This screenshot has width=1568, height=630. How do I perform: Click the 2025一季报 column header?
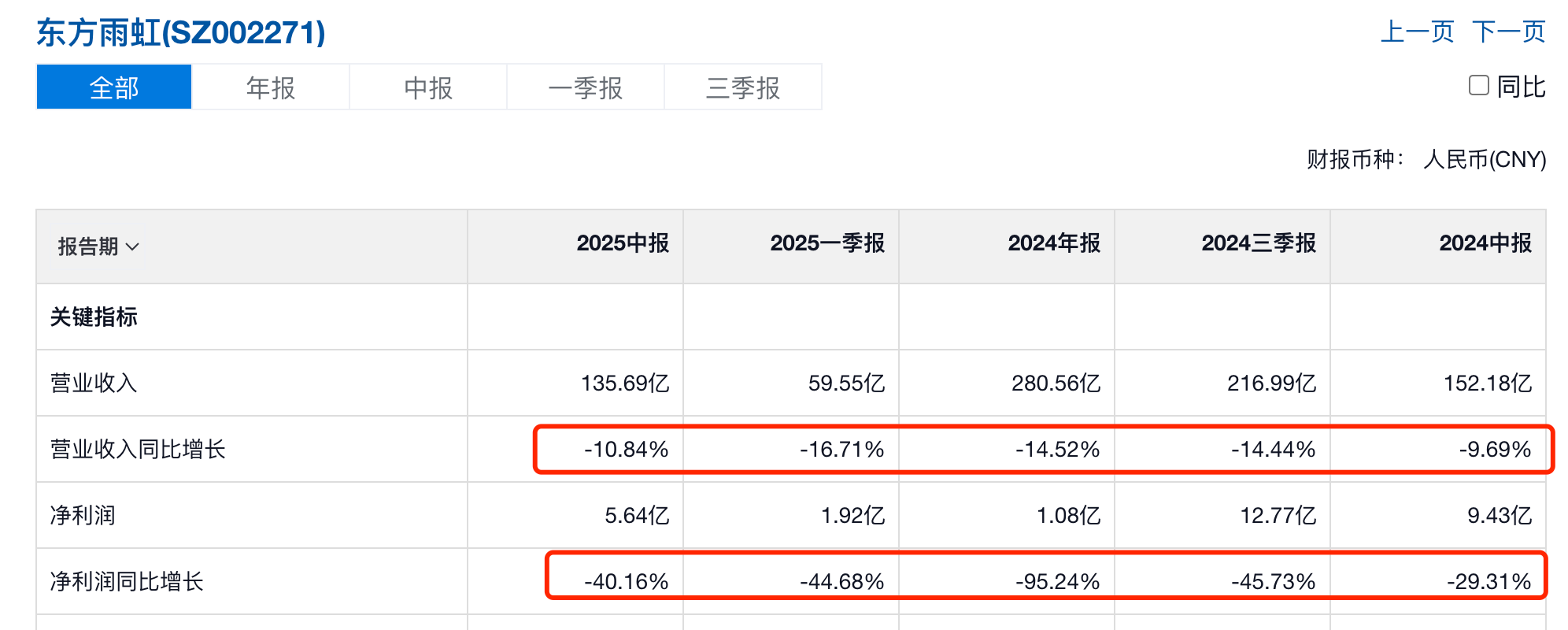(x=827, y=243)
